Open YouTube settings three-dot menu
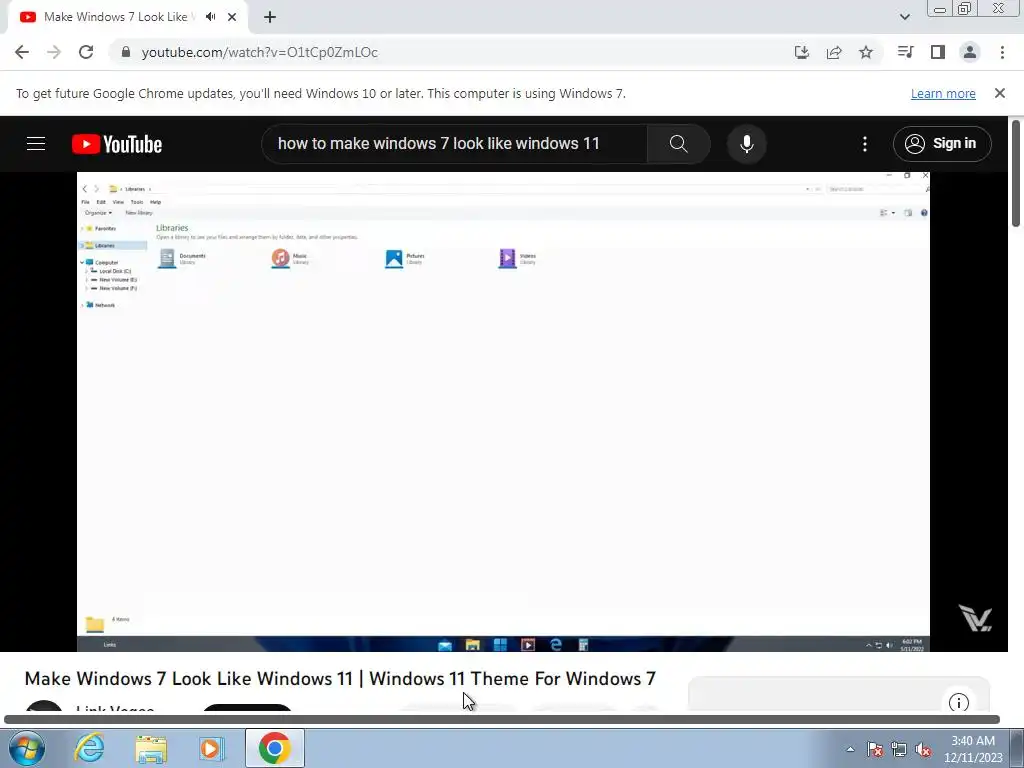The width and height of the screenshot is (1024, 768). (x=865, y=144)
